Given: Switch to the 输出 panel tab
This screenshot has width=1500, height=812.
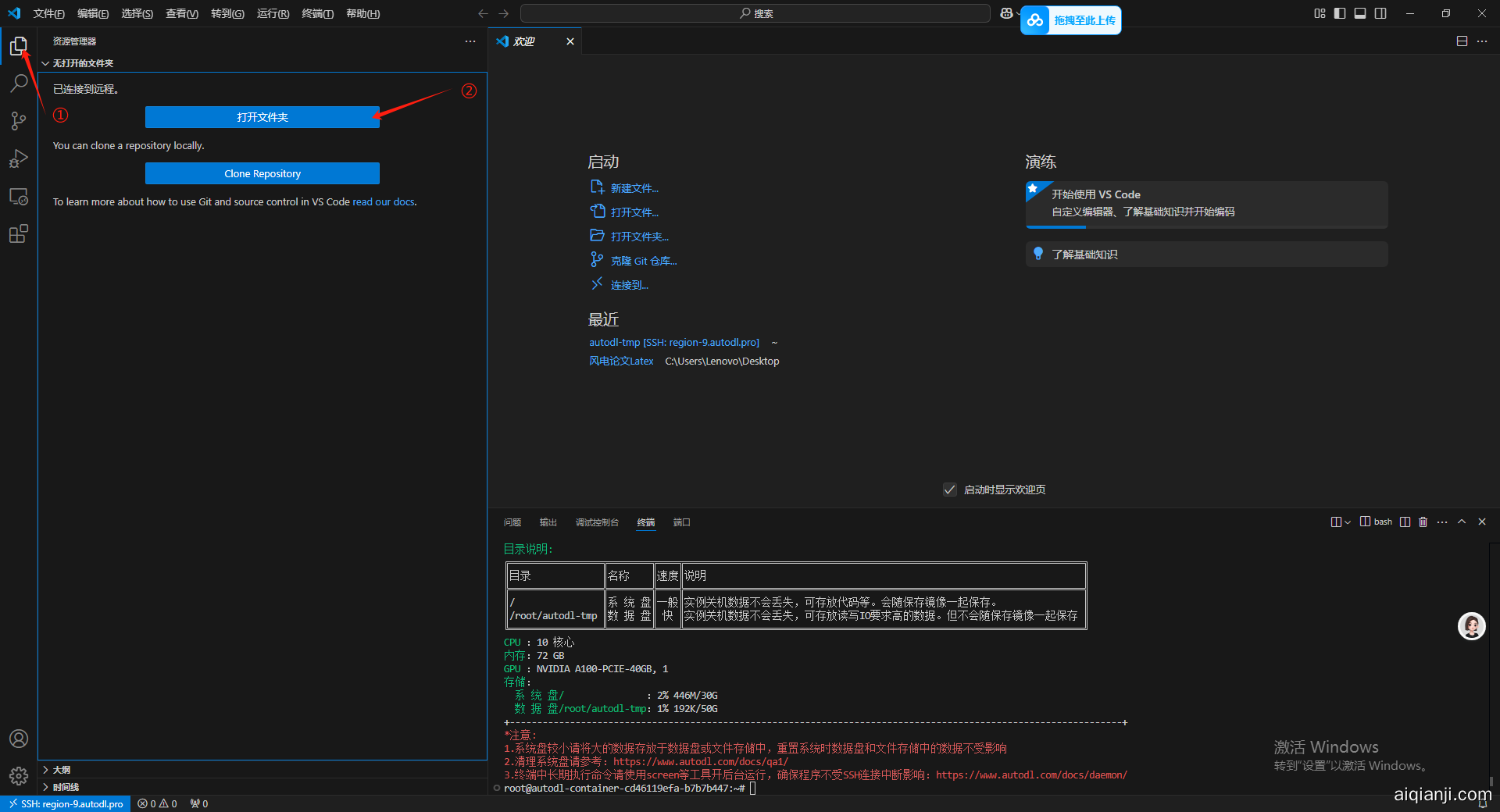Looking at the screenshot, I should (548, 522).
